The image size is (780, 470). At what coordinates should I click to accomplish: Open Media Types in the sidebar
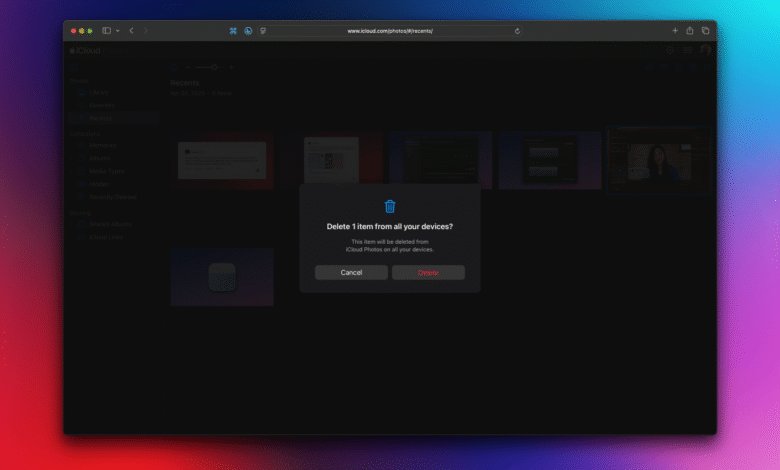click(106, 171)
